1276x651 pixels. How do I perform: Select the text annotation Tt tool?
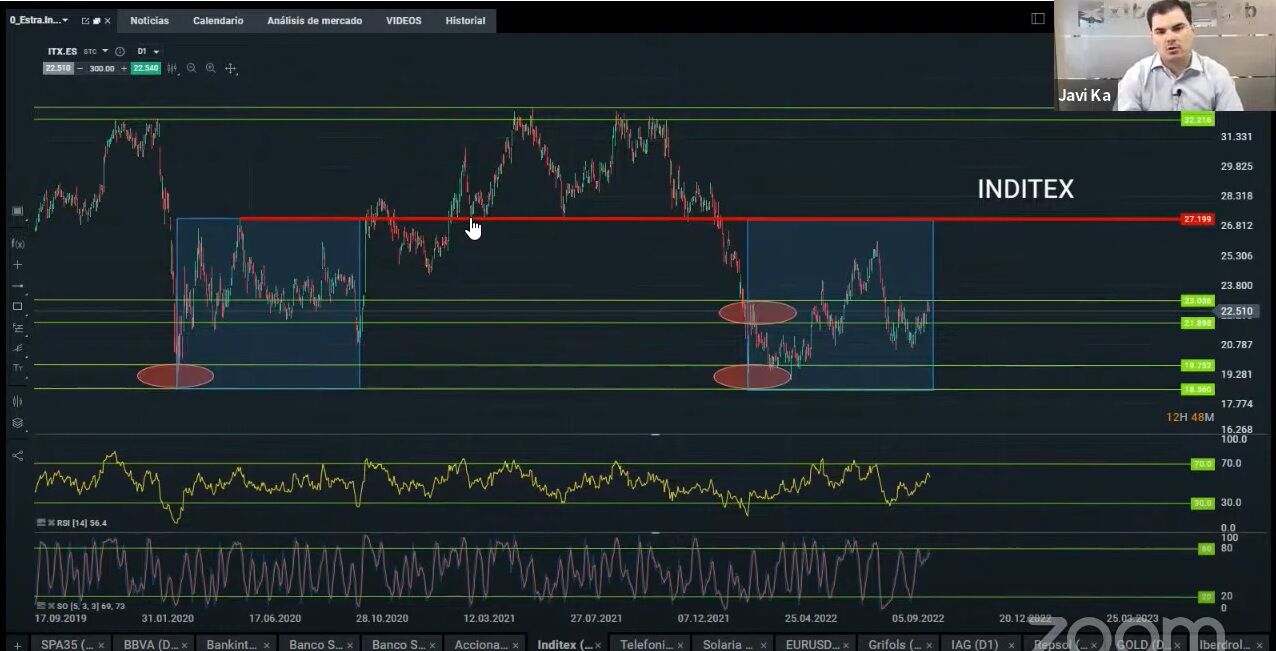[17, 368]
